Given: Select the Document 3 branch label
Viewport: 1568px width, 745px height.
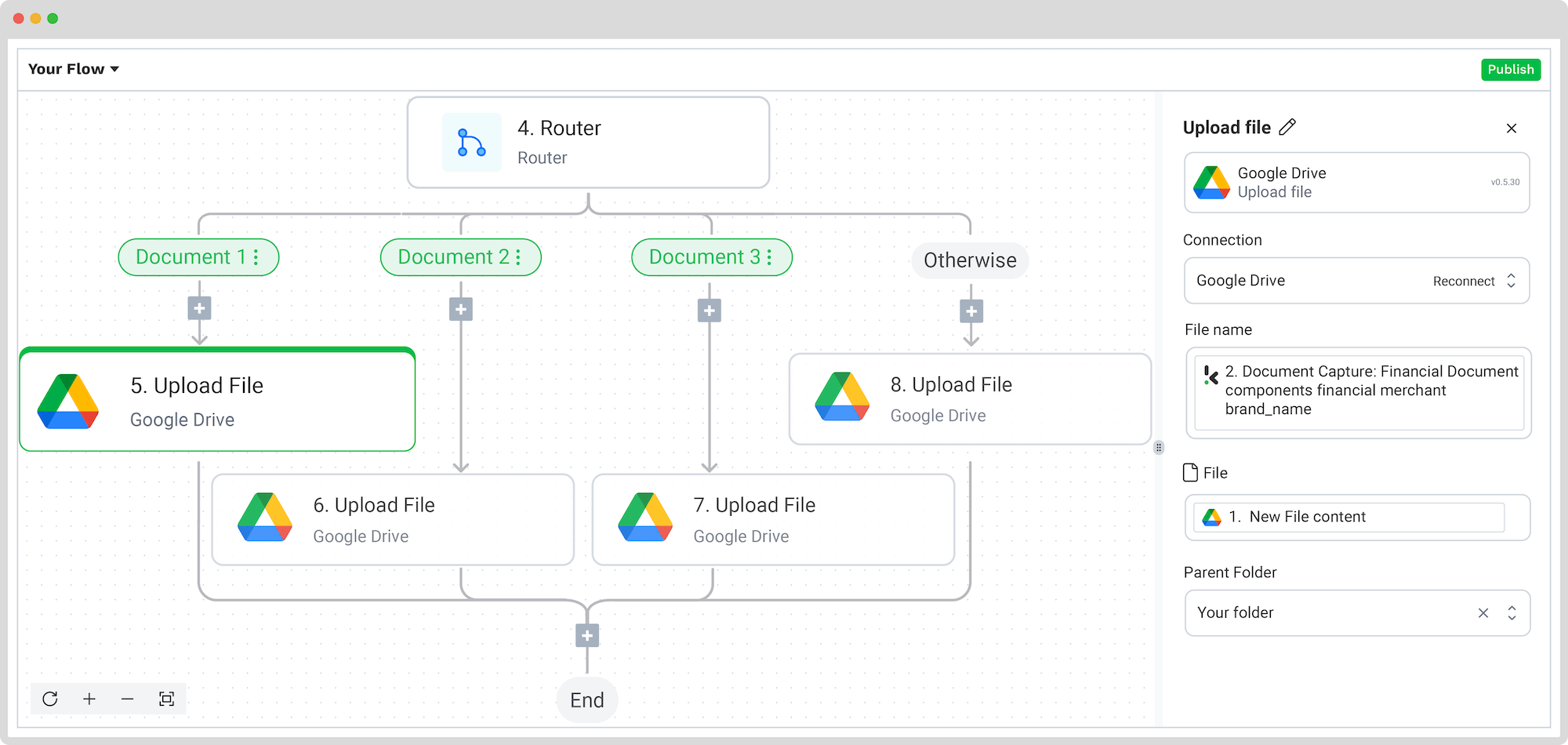Looking at the screenshot, I should [x=712, y=257].
